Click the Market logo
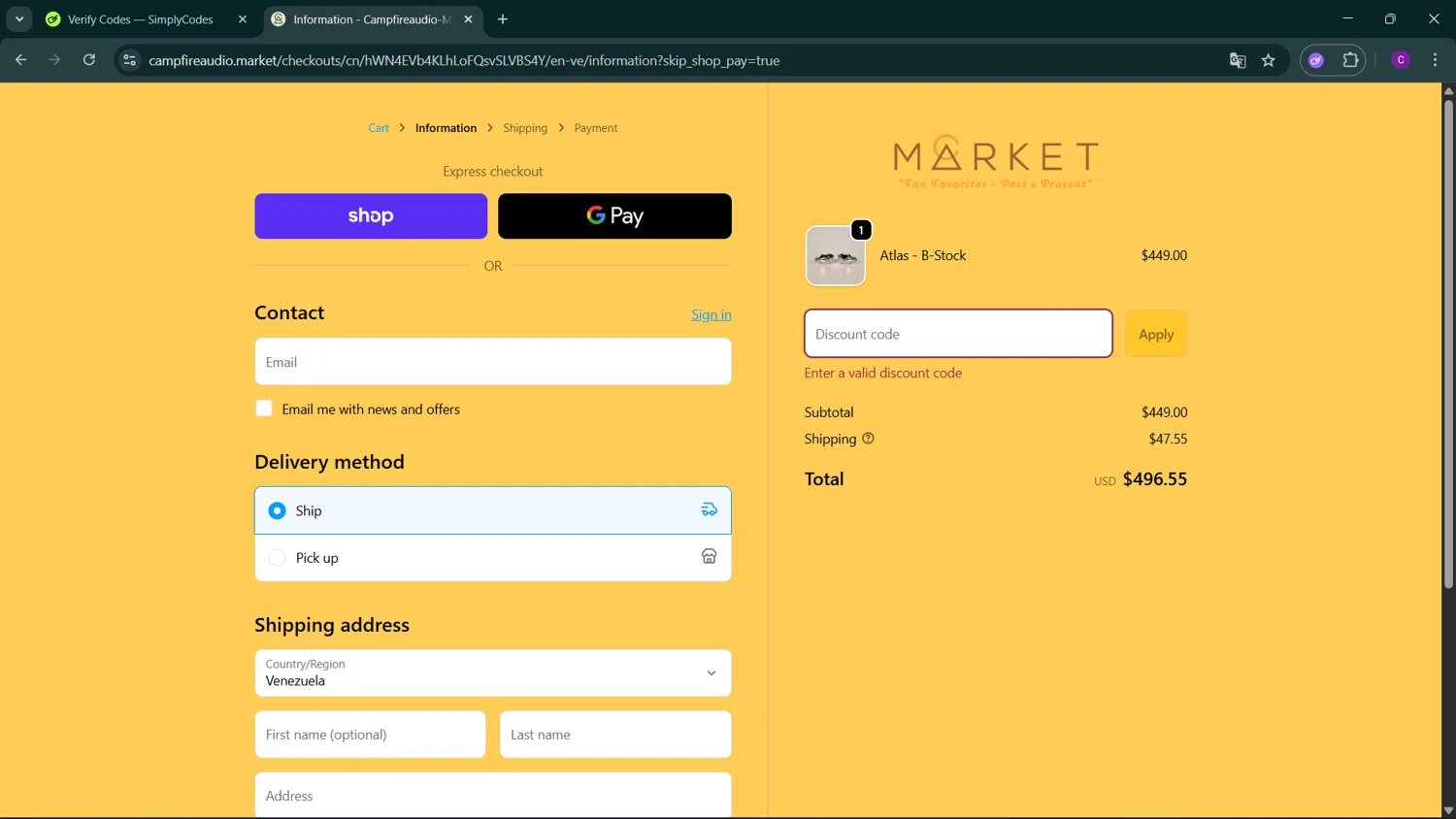Screen dimensions: 1456x819 996,162
